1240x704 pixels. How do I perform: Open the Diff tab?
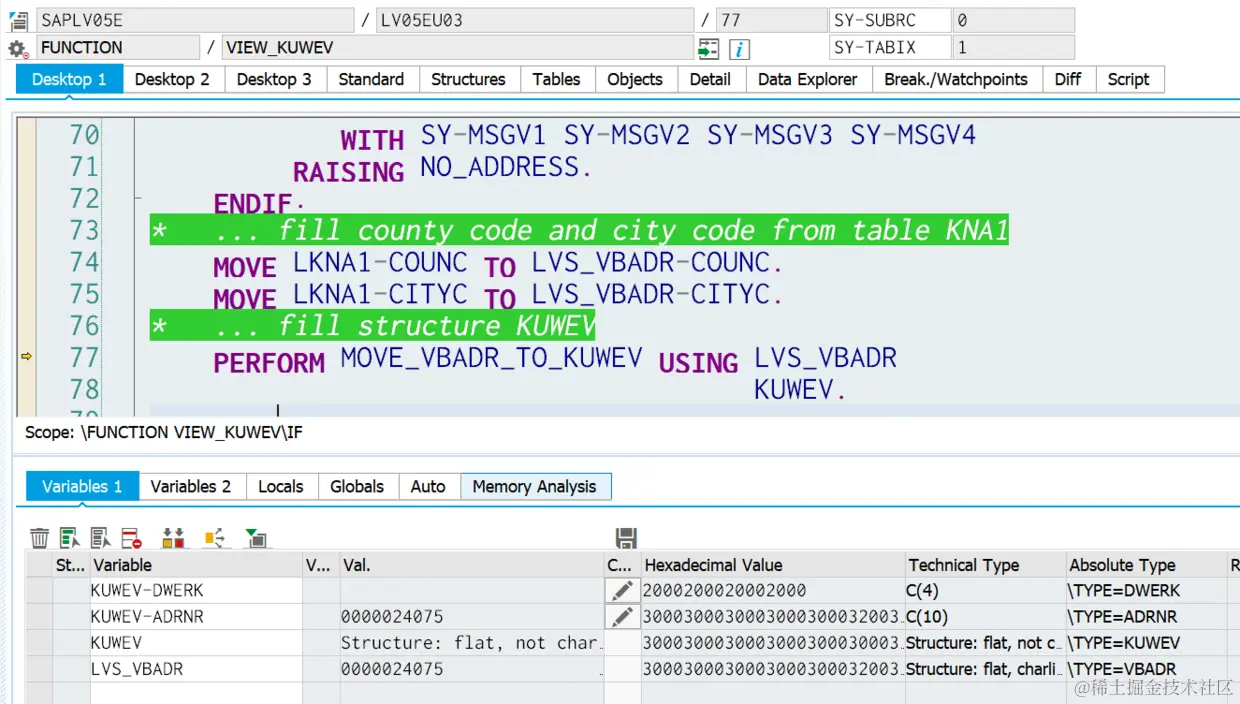[x=1068, y=79]
